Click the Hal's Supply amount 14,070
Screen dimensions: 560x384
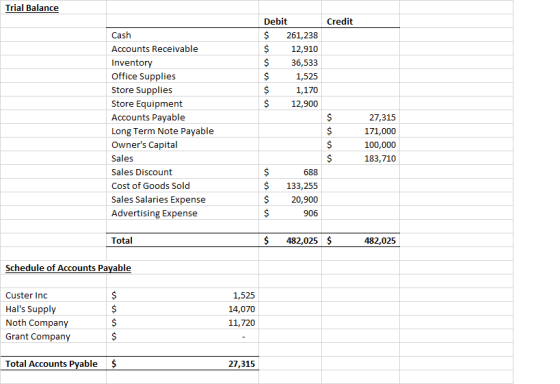click(x=242, y=309)
